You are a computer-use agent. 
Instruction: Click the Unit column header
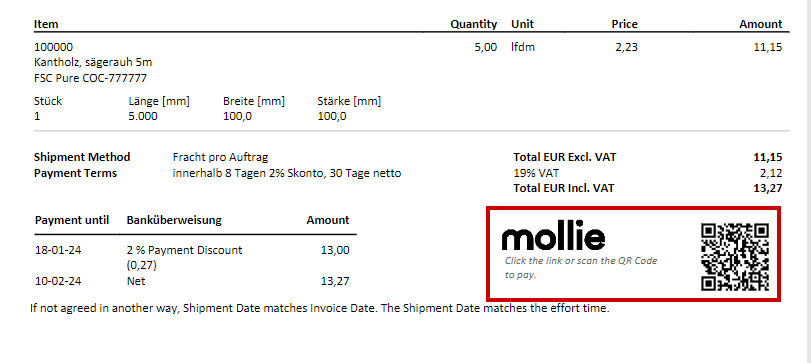click(522, 24)
